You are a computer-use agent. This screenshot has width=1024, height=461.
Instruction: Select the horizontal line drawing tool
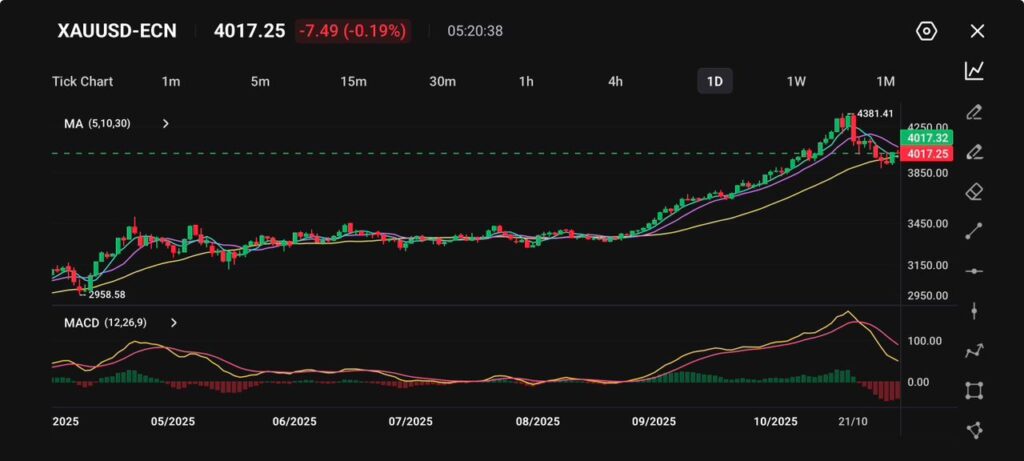(x=974, y=271)
